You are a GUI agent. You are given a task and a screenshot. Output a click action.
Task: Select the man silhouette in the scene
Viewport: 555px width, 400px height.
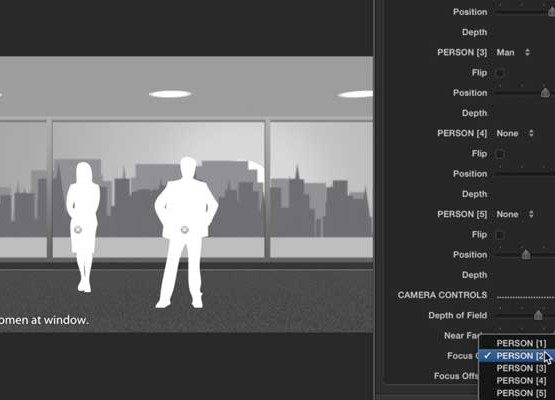[x=186, y=232]
